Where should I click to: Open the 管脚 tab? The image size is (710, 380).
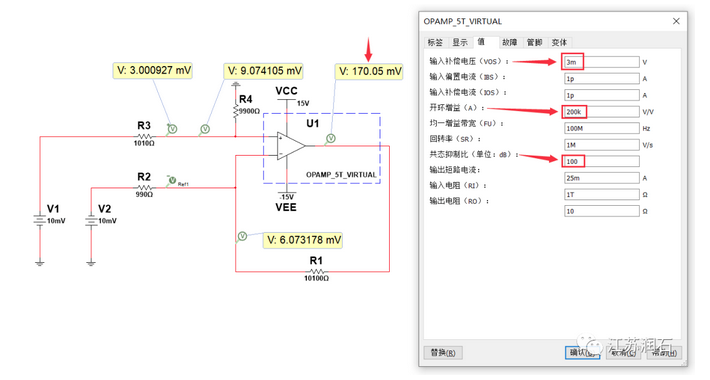click(x=535, y=43)
